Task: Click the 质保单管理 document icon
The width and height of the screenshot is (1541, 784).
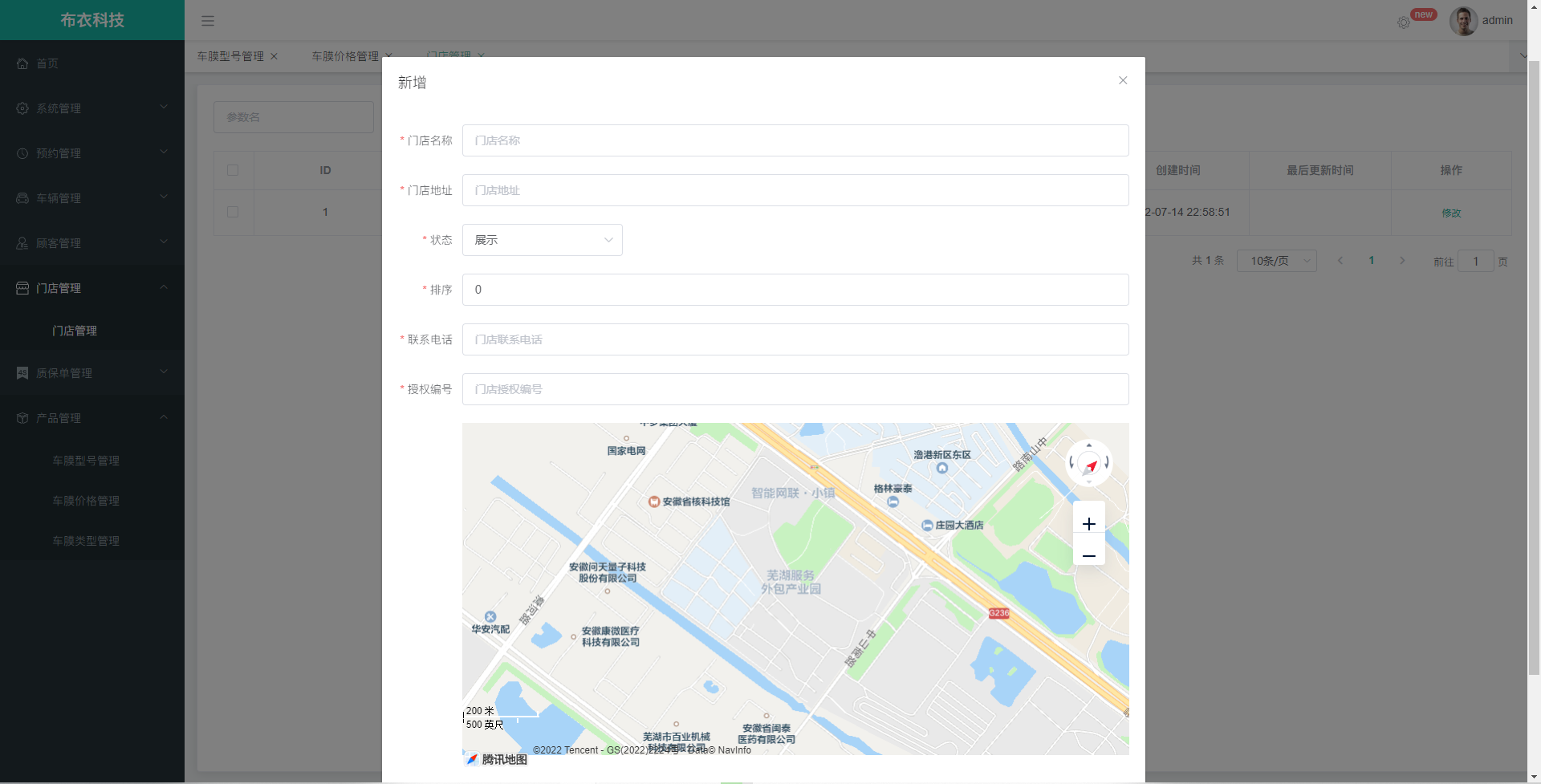Action: click(22, 373)
